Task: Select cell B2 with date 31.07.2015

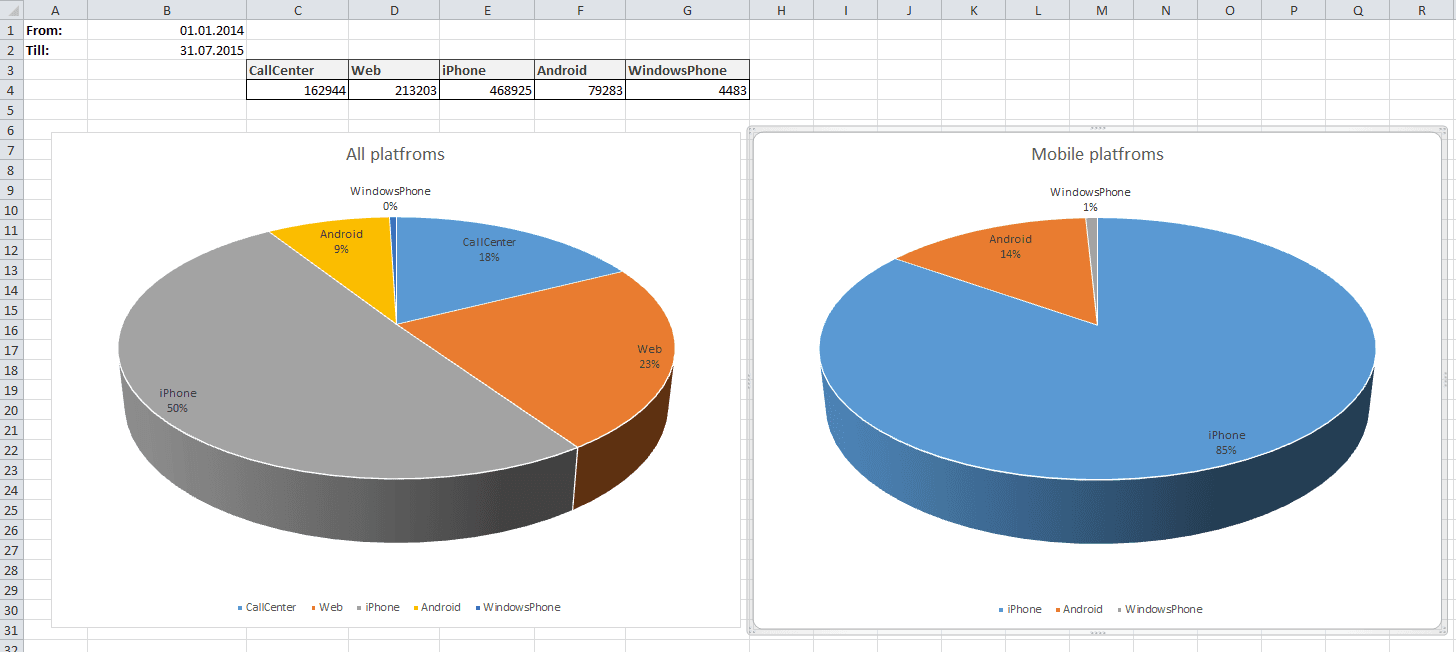Action: point(167,50)
